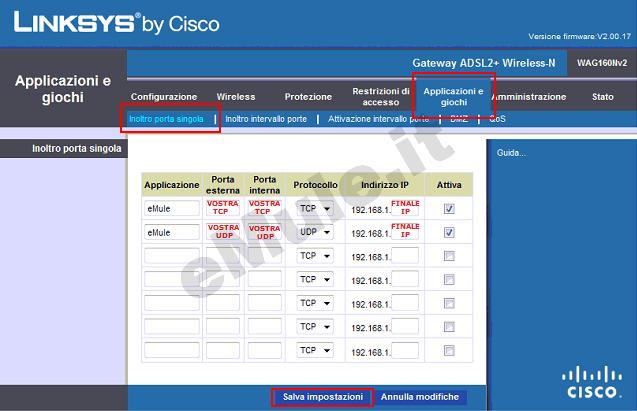The height and width of the screenshot is (411, 637).
Task: Click the IP address field in the last row
Action: click(405, 350)
